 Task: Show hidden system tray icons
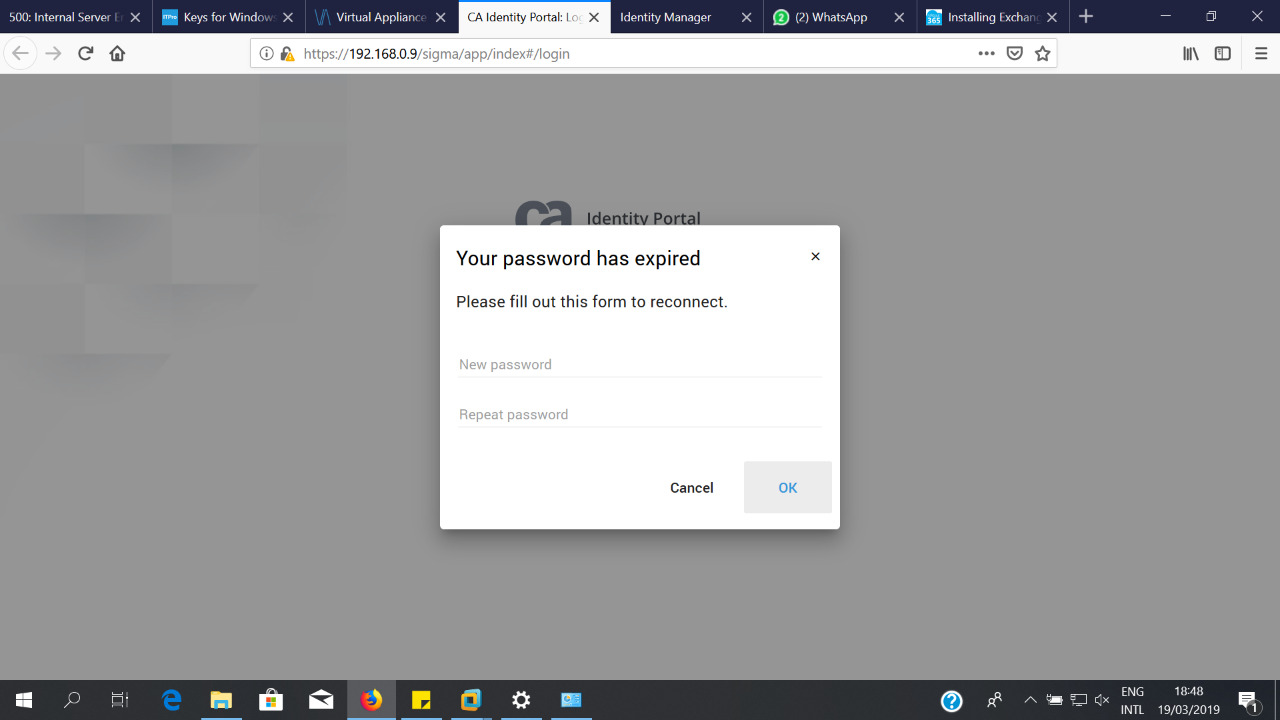coord(1030,700)
